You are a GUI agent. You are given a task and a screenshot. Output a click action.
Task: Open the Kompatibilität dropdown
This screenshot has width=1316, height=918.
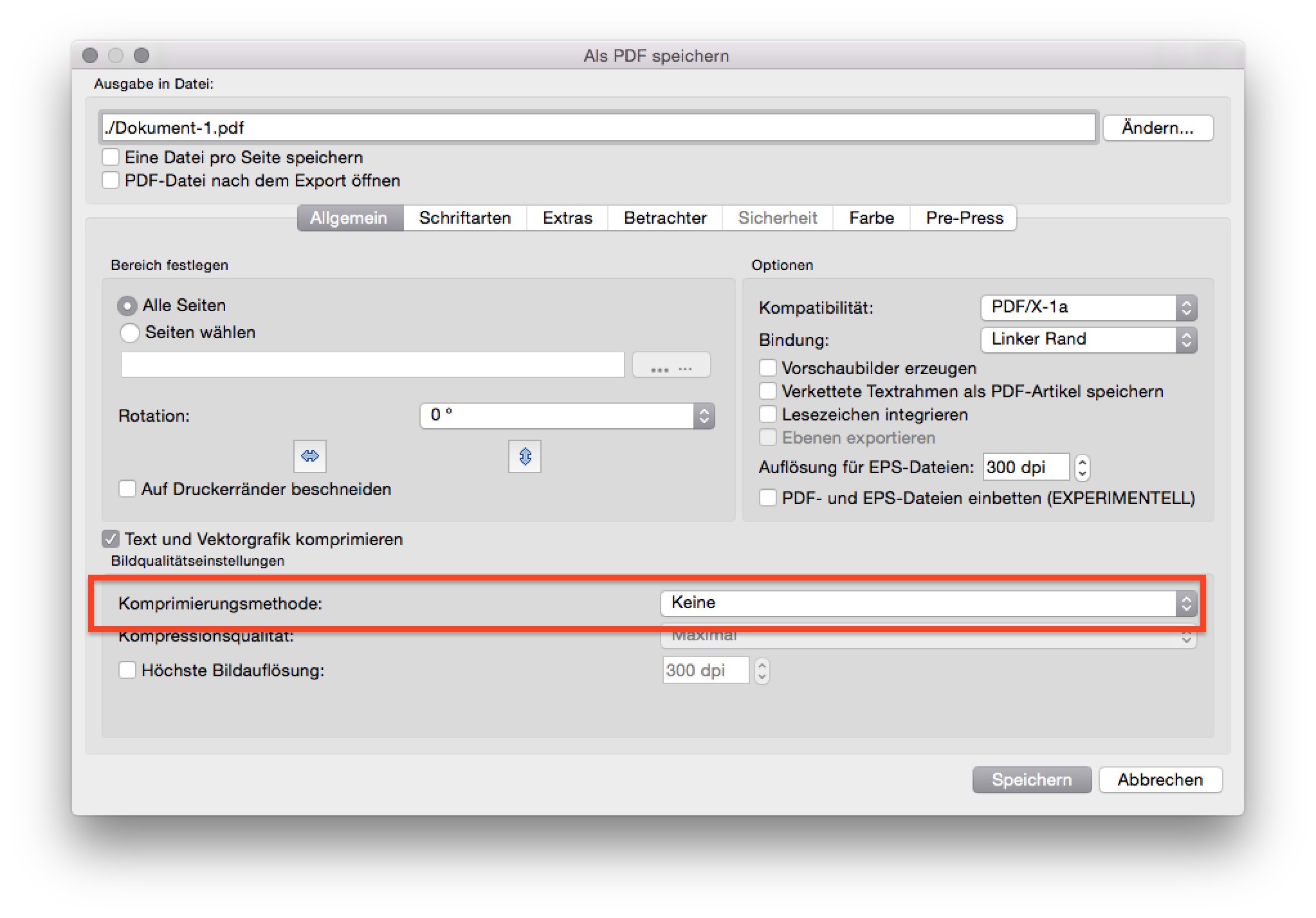click(1088, 308)
